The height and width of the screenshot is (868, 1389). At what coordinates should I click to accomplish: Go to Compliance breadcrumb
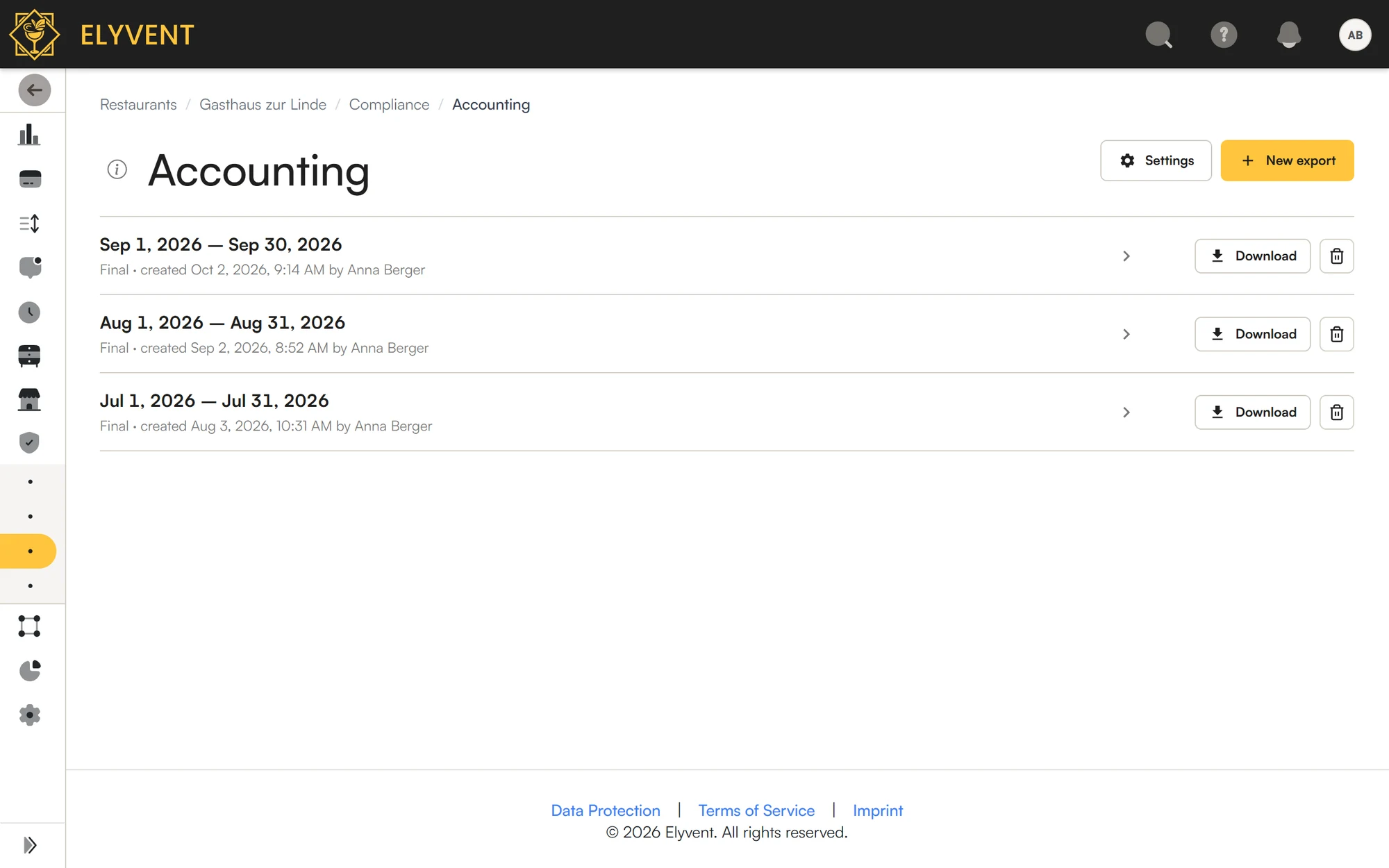click(389, 104)
